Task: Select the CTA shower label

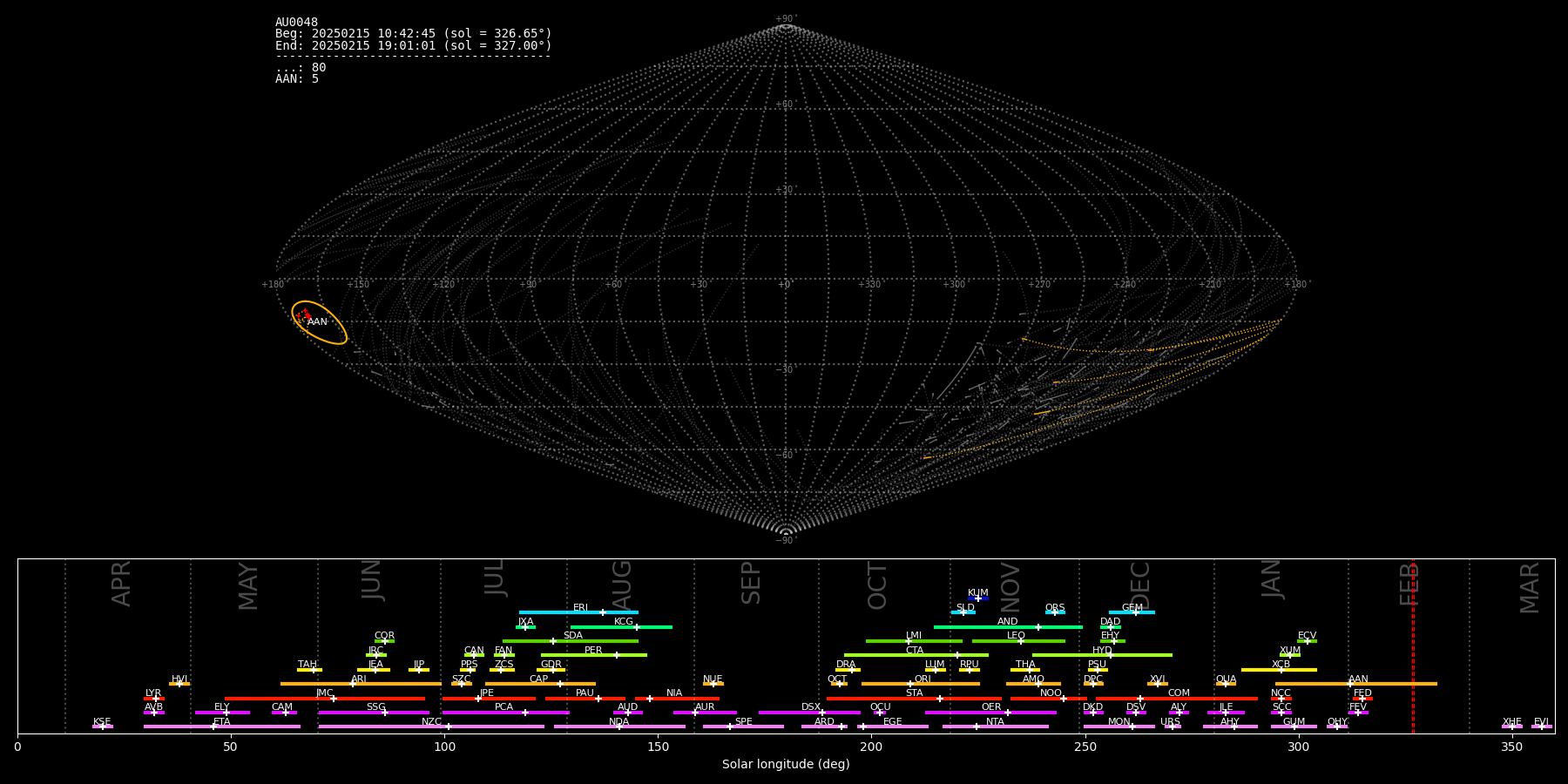Action: 915,651
